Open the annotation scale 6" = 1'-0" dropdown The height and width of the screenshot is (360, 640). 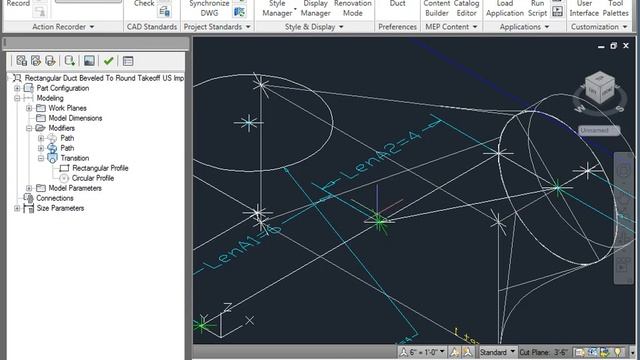tap(442, 351)
